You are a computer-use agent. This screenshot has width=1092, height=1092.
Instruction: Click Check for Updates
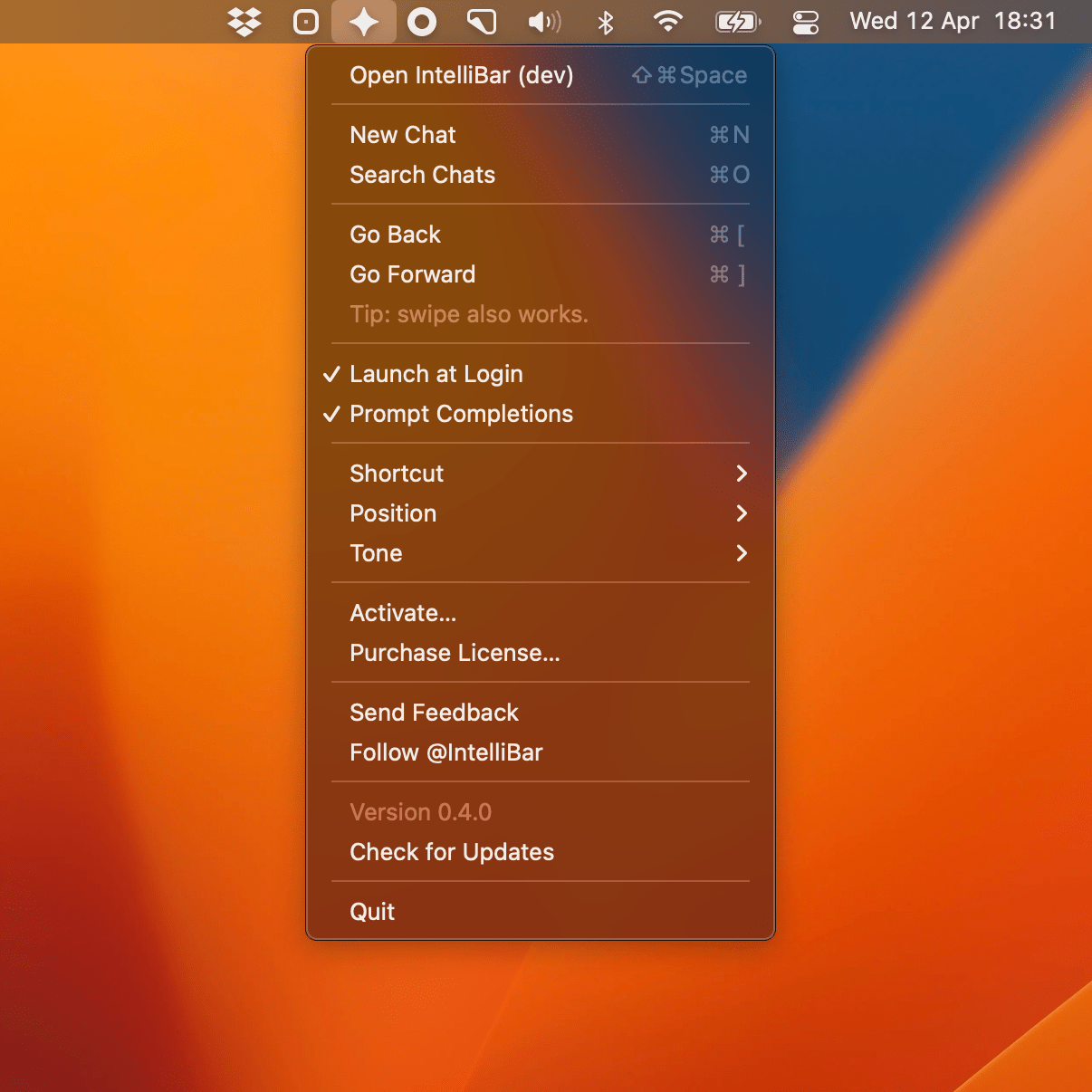[x=541, y=852]
